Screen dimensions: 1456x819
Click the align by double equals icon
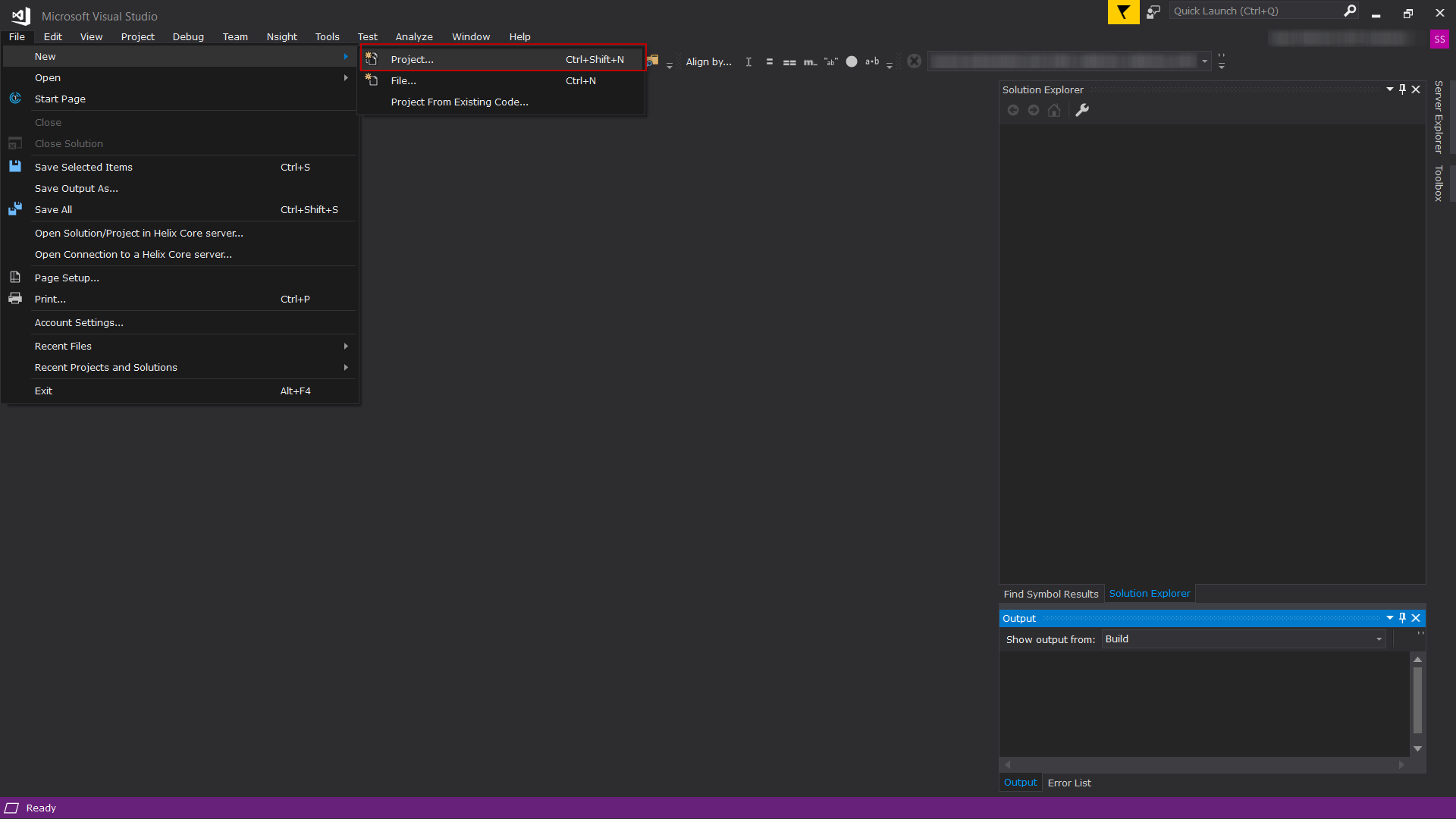[789, 62]
